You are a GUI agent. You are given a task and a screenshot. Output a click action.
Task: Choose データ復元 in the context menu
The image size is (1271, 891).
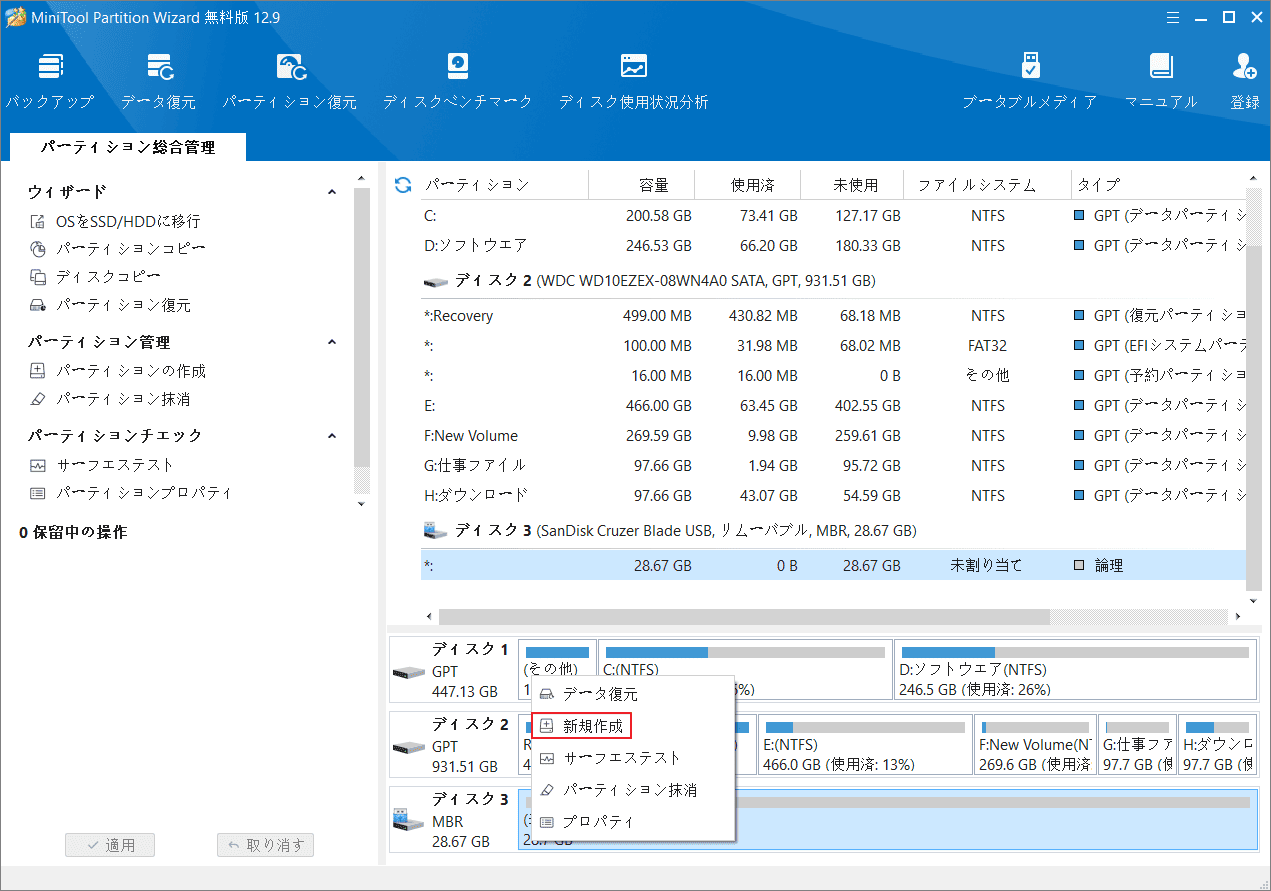(x=633, y=694)
